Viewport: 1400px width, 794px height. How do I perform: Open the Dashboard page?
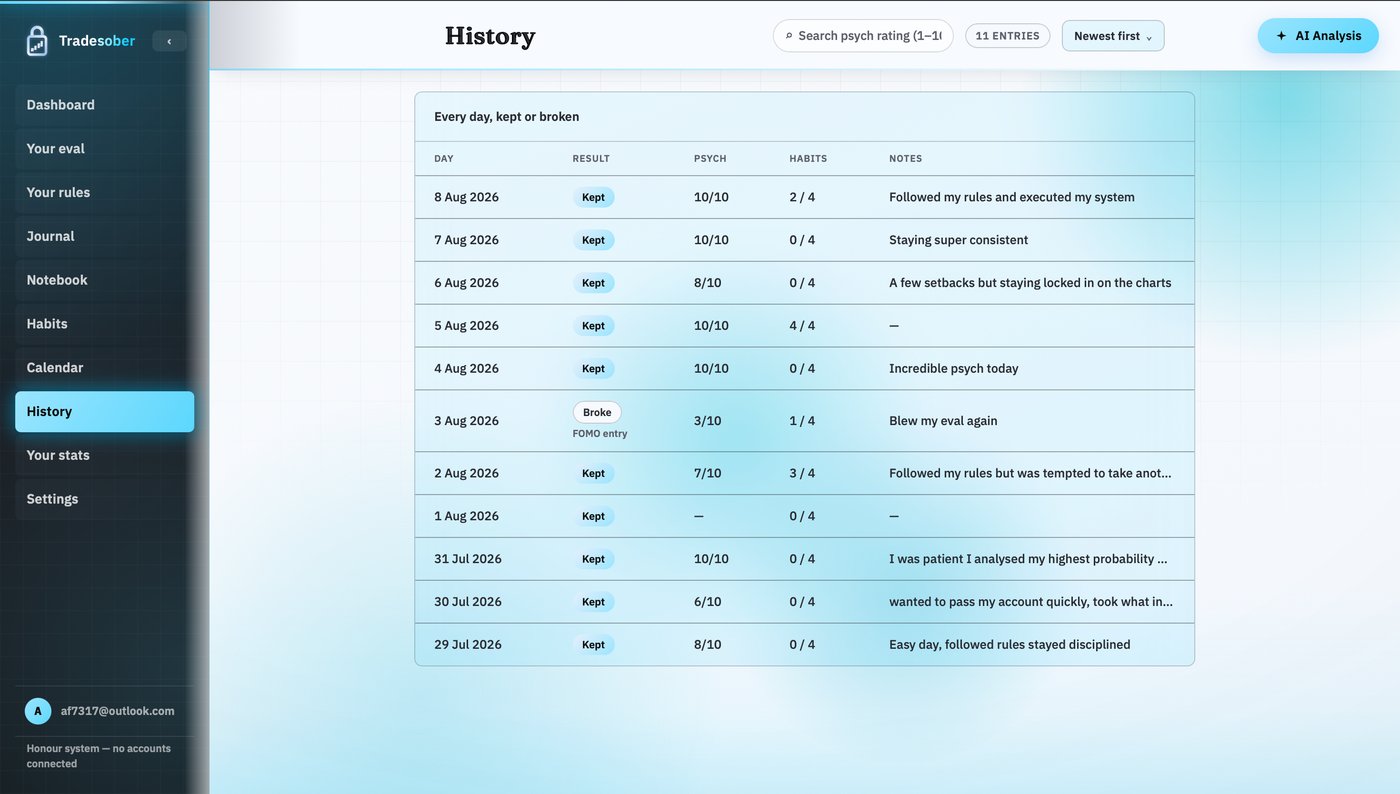click(105, 105)
